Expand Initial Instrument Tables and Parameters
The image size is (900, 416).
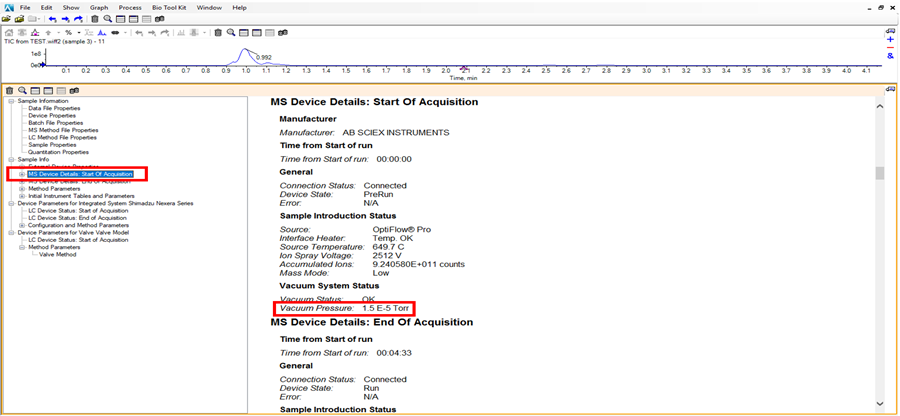(21, 196)
